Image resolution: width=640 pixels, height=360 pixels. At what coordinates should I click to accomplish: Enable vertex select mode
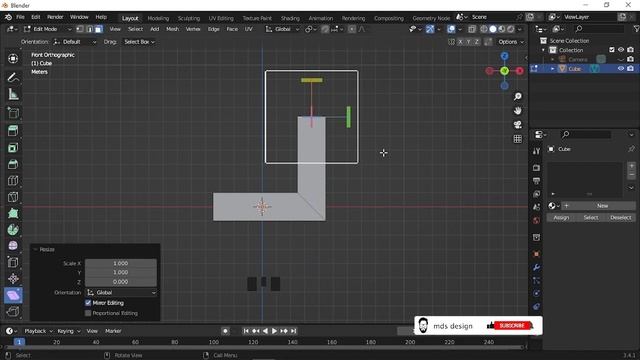[x=80, y=29]
